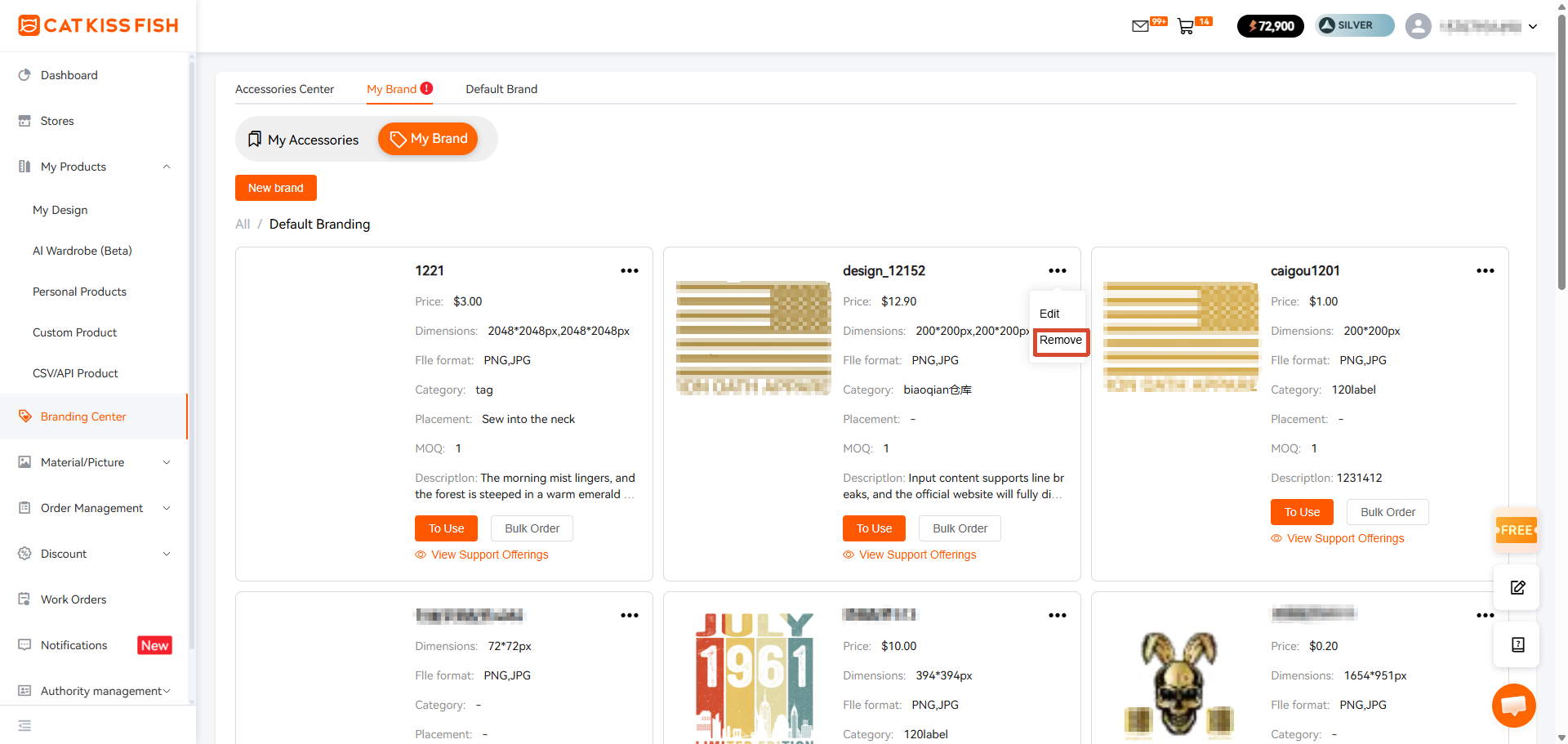1568x744 pixels.
Task: Open the more options menu for design_12152
Action: [x=1058, y=270]
